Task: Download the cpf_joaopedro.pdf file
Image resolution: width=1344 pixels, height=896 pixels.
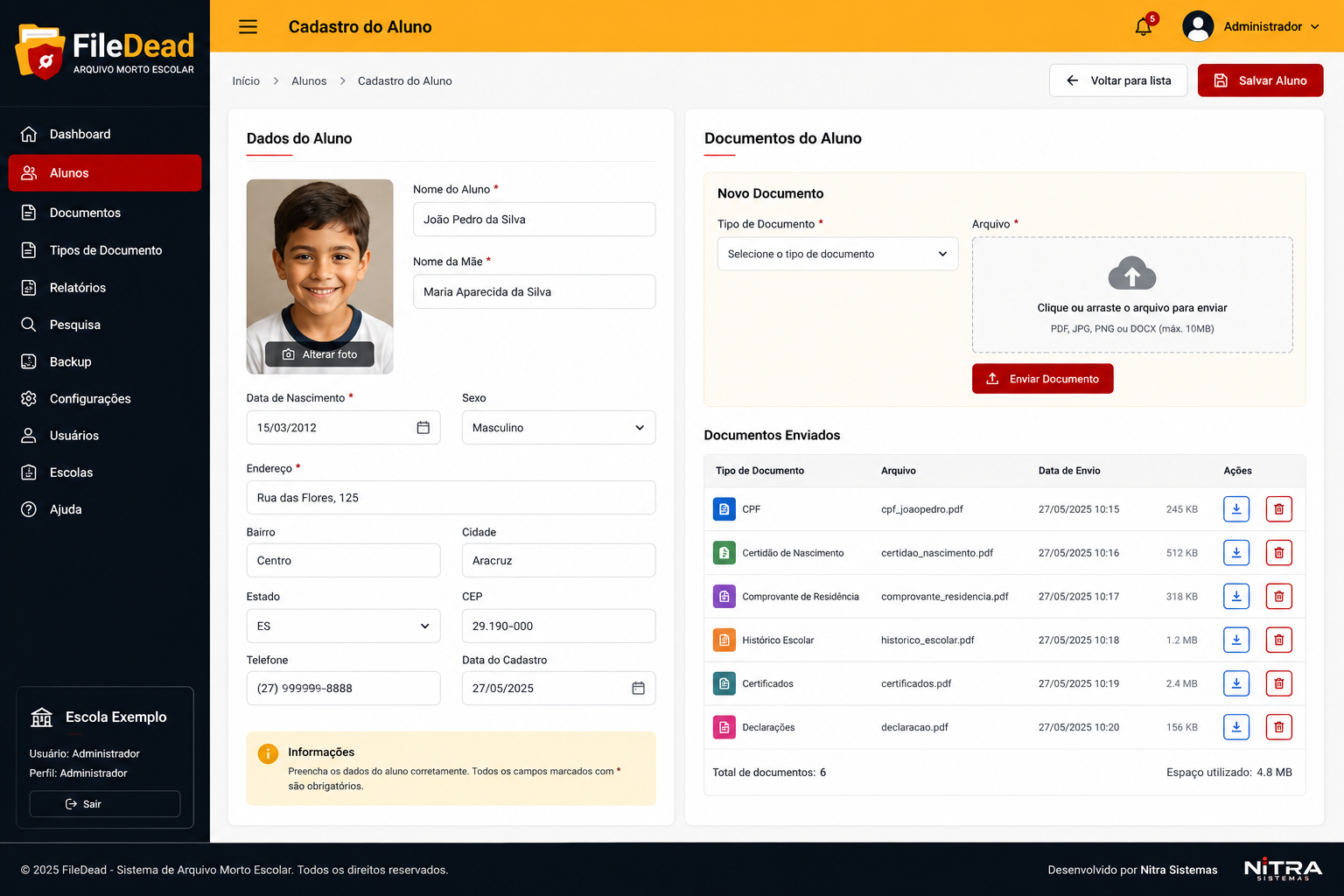Action: [x=1236, y=509]
